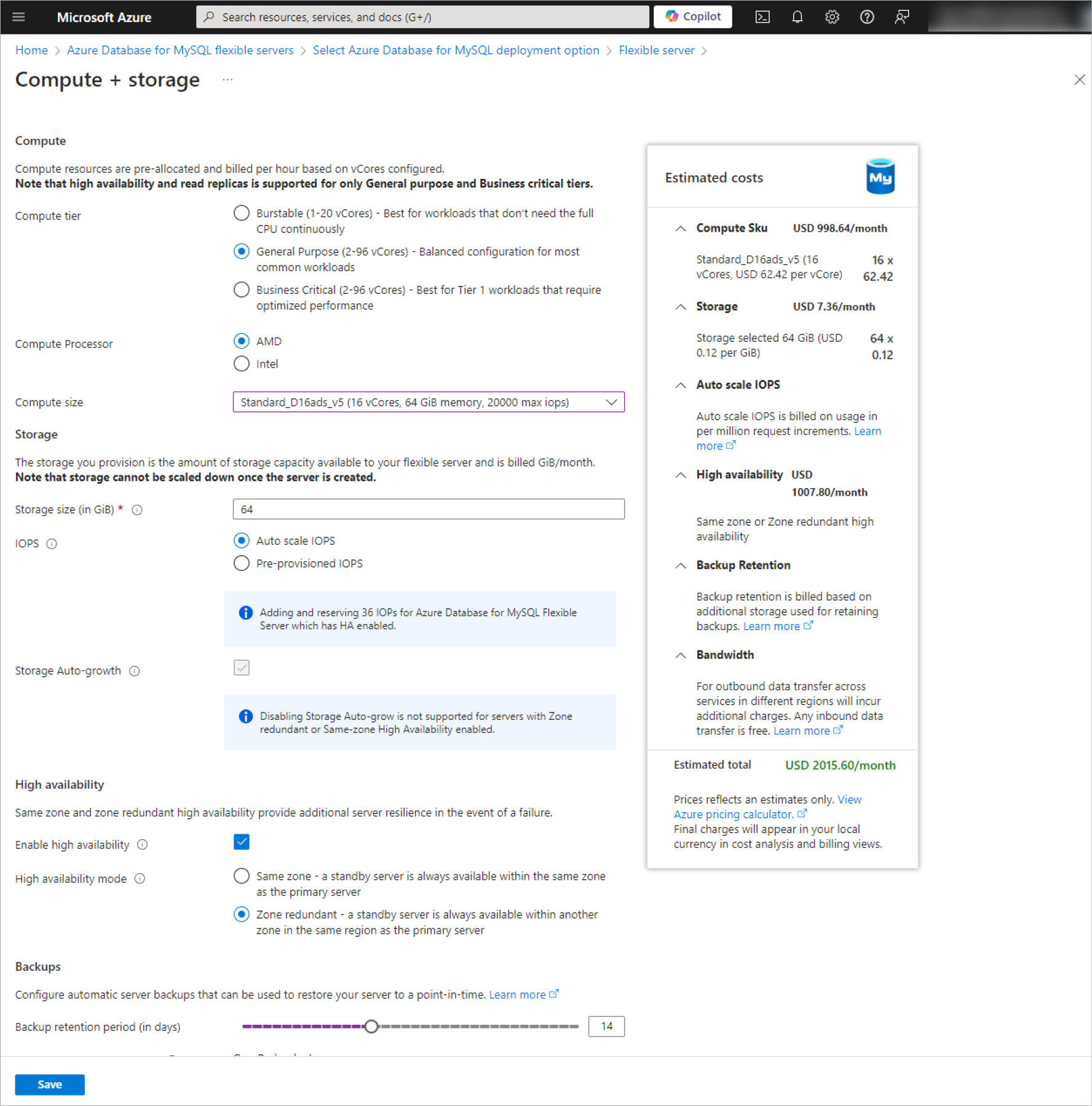This screenshot has height=1106, width=1092.
Task: Show Enable high availability info icon
Action: pos(142,845)
